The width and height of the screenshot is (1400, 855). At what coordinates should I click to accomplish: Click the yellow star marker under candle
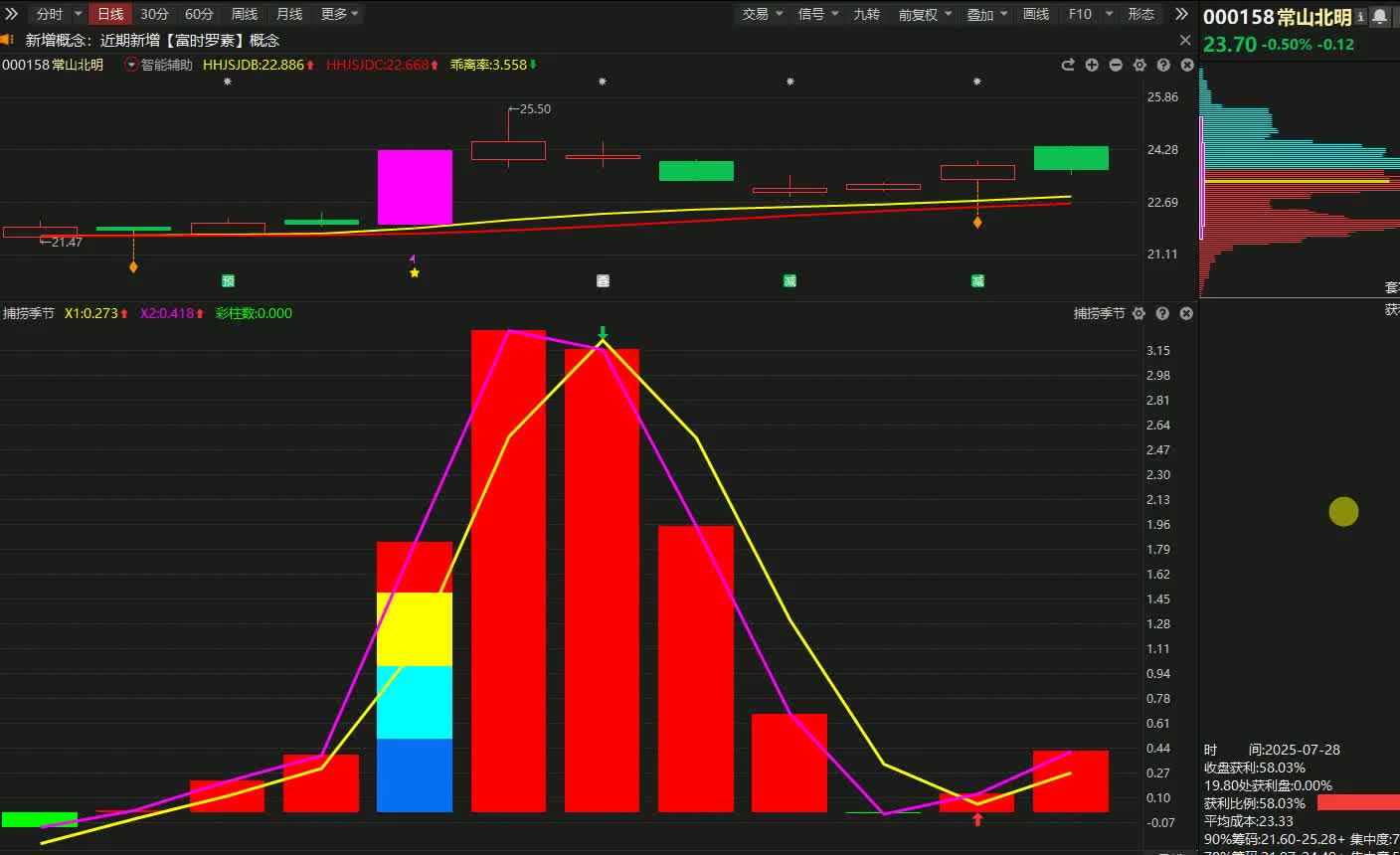click(415, 272)
